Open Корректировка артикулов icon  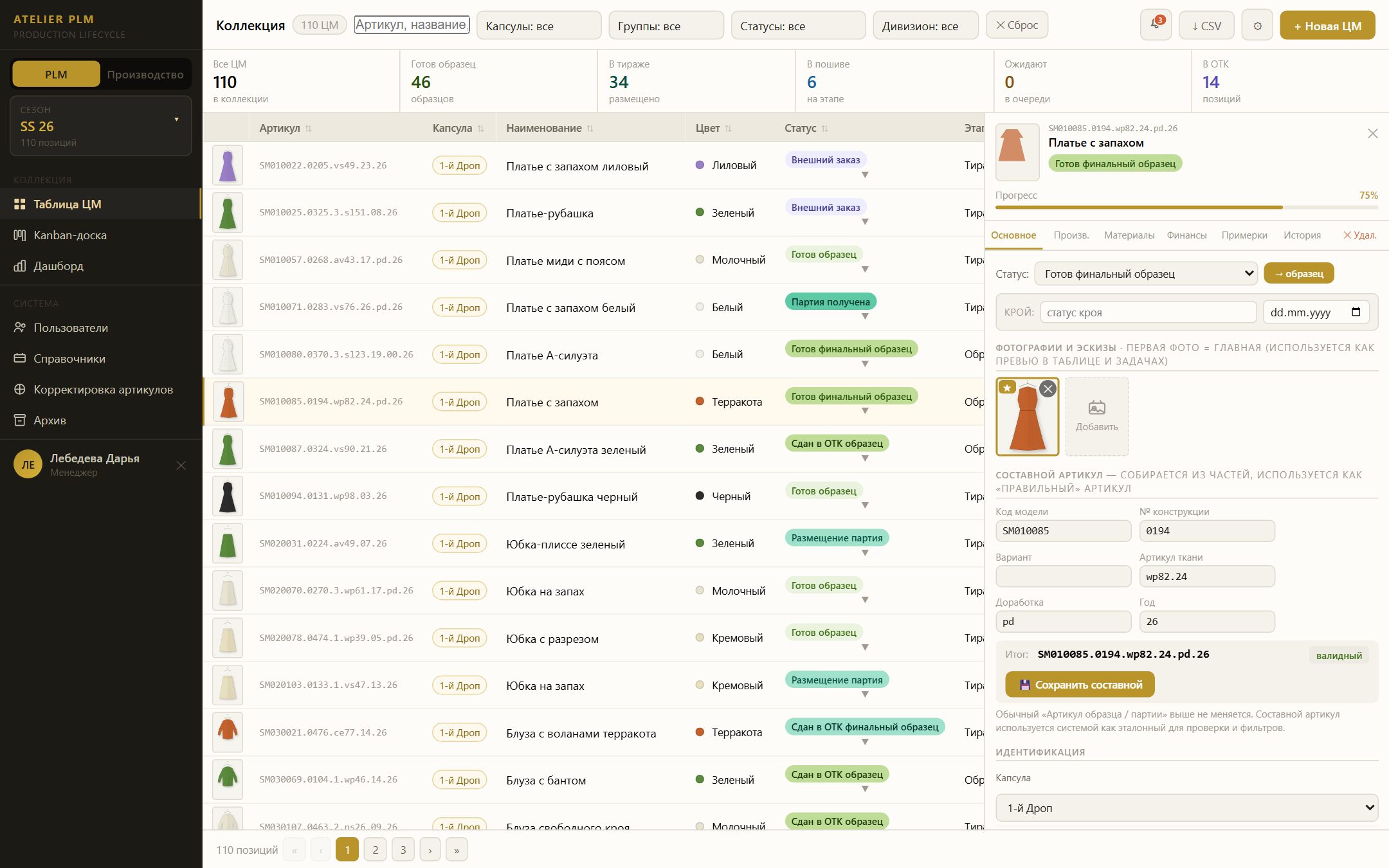(x=20, y=389)
